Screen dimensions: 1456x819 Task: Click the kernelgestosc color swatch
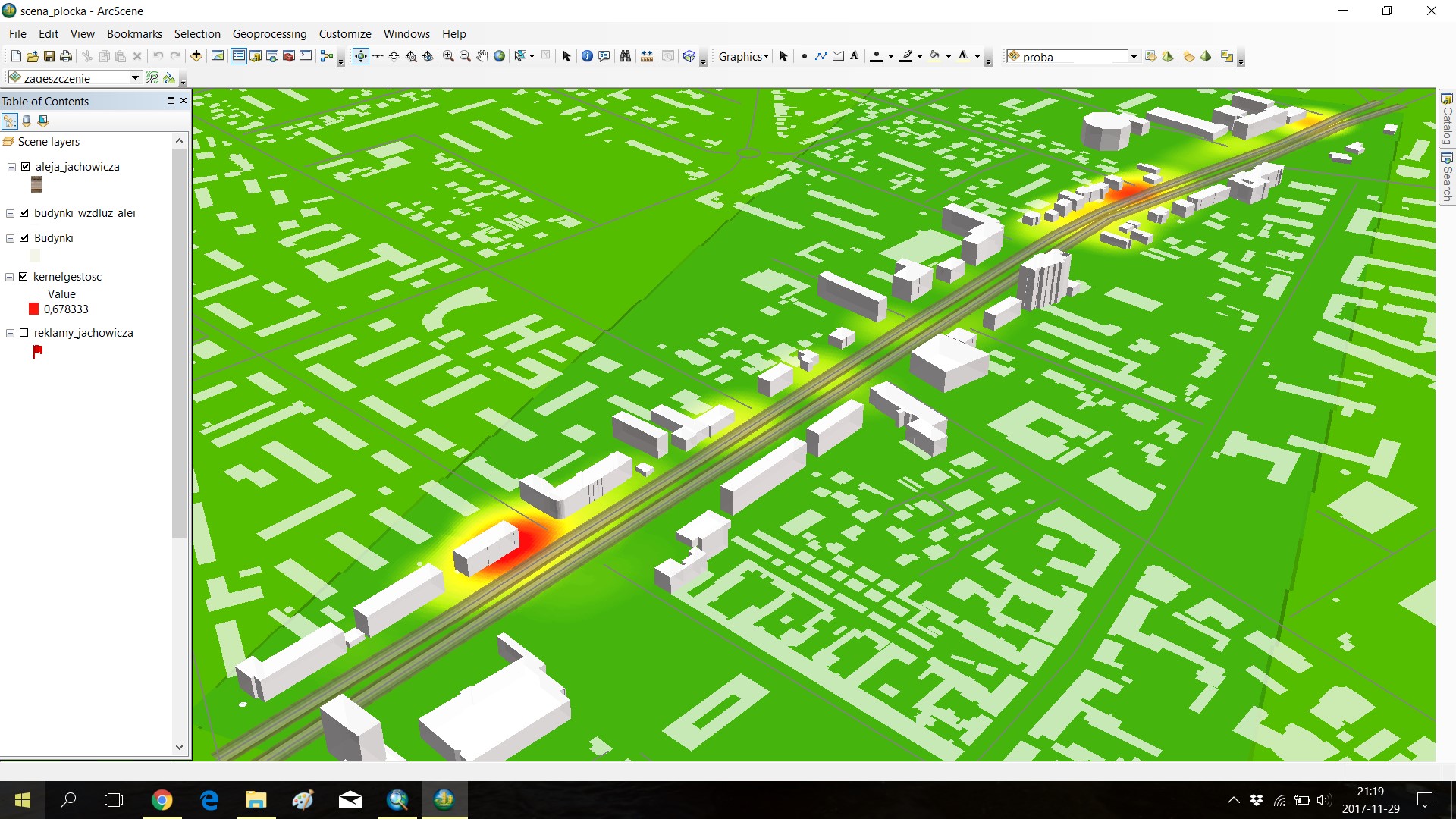[34, 308]
